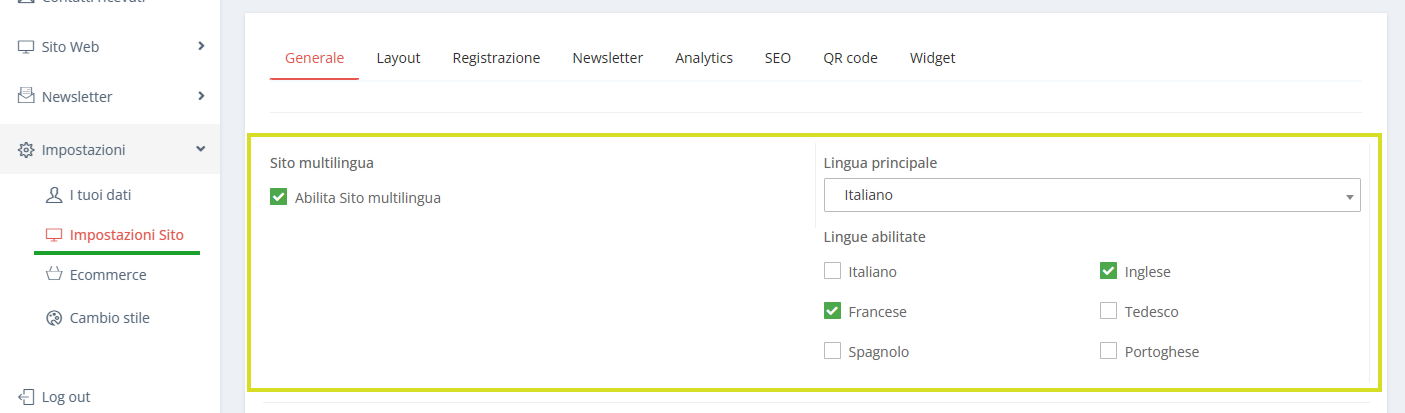
Task: Click the Cambio stile palette icon
Action: [x=55, y=318]
